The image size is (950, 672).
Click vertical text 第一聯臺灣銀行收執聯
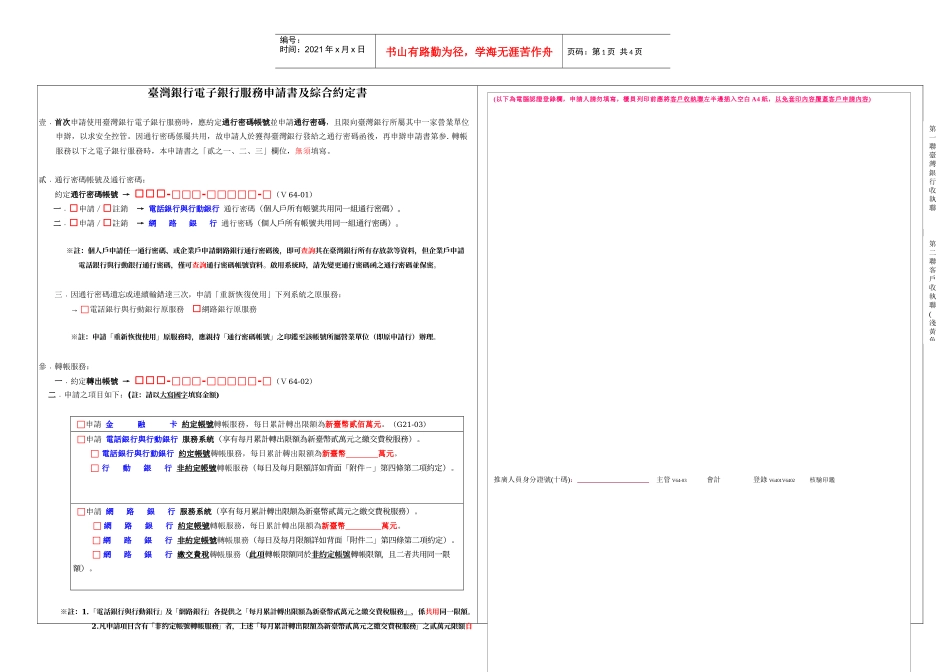click(x=932, y=168)
